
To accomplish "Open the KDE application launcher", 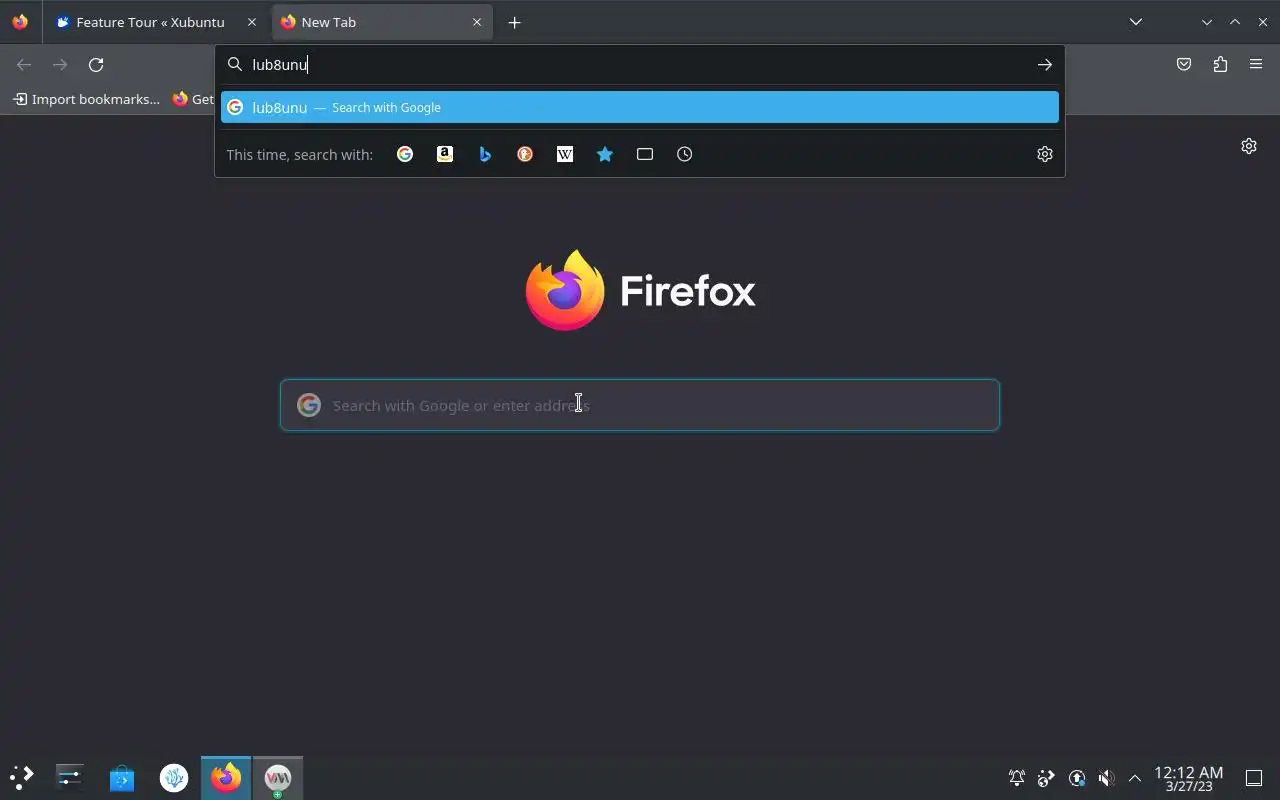I will point(22,777).
